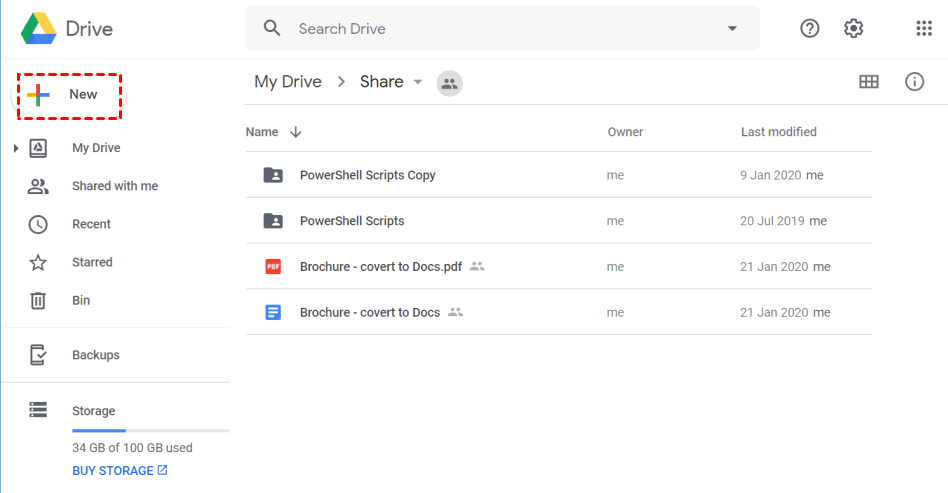Click into the Search Drive field

[500, 29]
